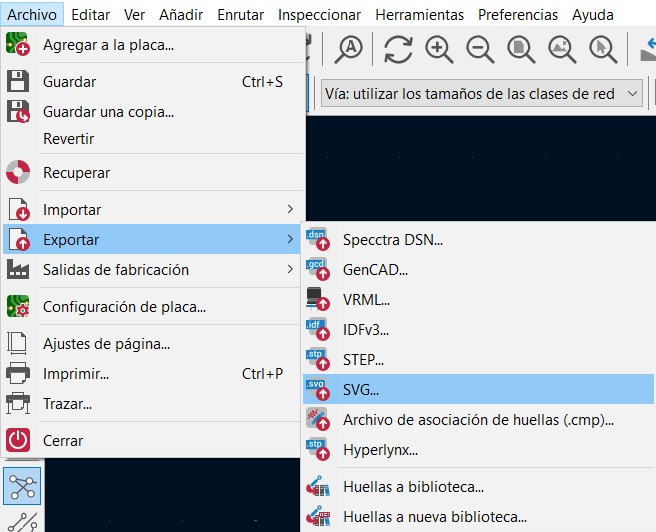Viewport: 656px width, 532px height.
Task: Click the footprint association .cmp icon
Action: click(318, 419)
